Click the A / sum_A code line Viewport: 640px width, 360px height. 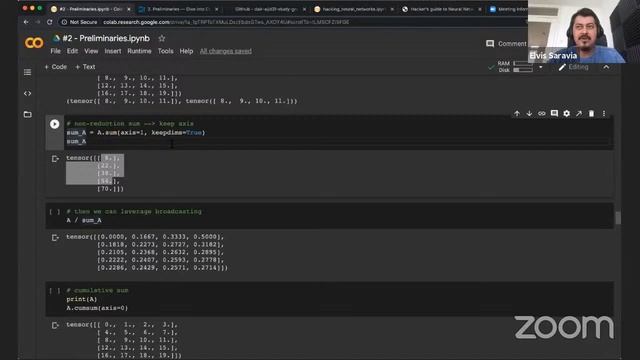pos(84,220)
